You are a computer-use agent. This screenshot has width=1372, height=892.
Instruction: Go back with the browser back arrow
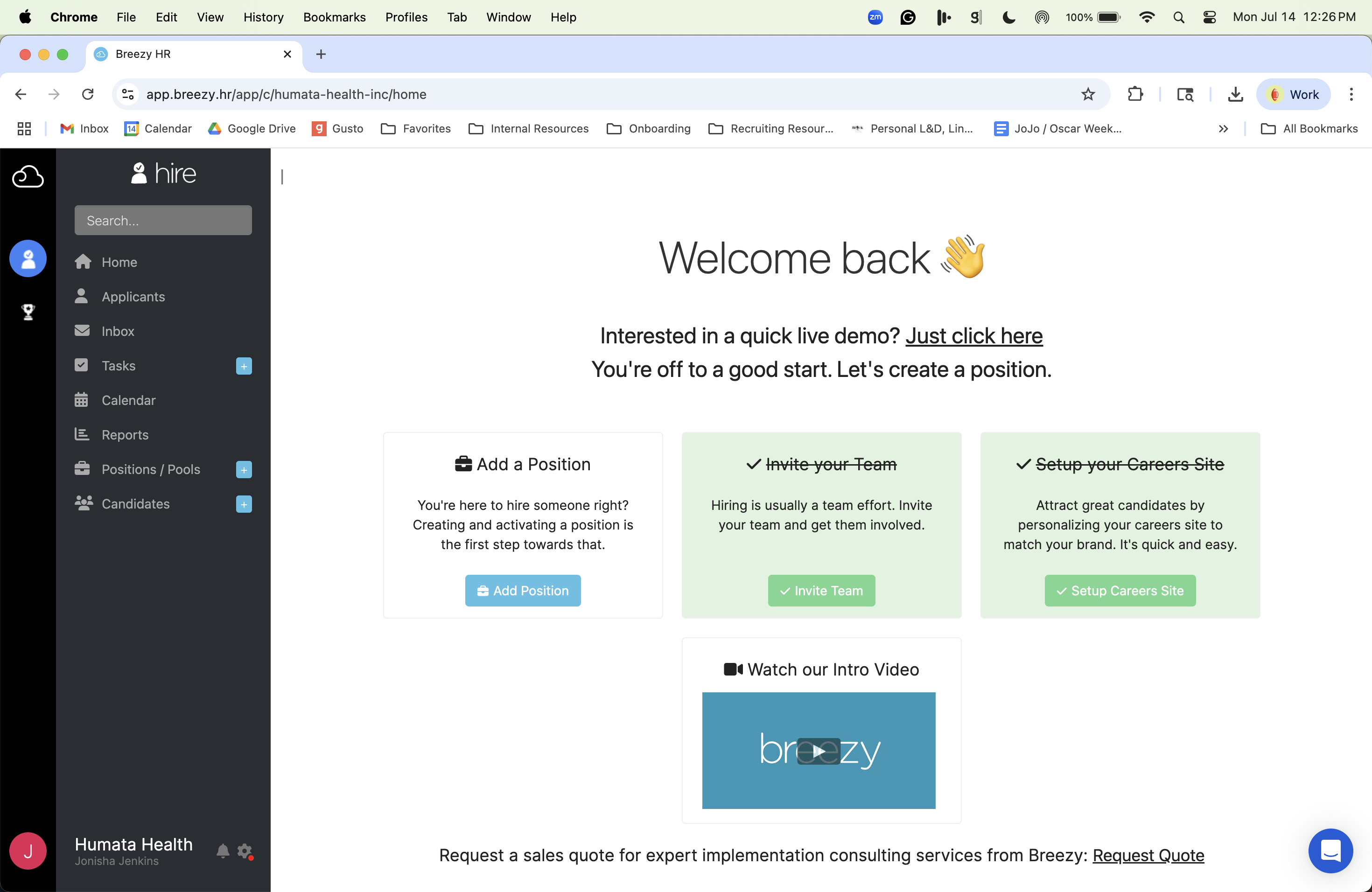click(21, 95)
